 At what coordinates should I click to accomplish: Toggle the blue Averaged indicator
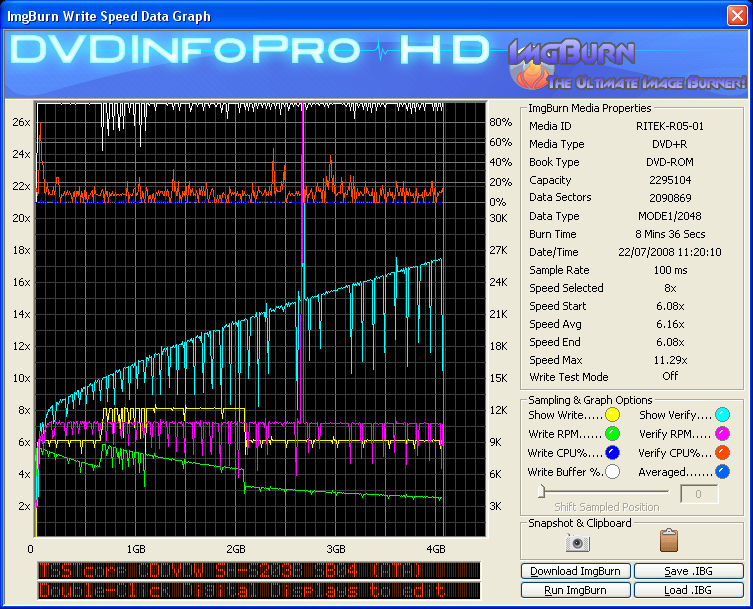tap(722, 472)
